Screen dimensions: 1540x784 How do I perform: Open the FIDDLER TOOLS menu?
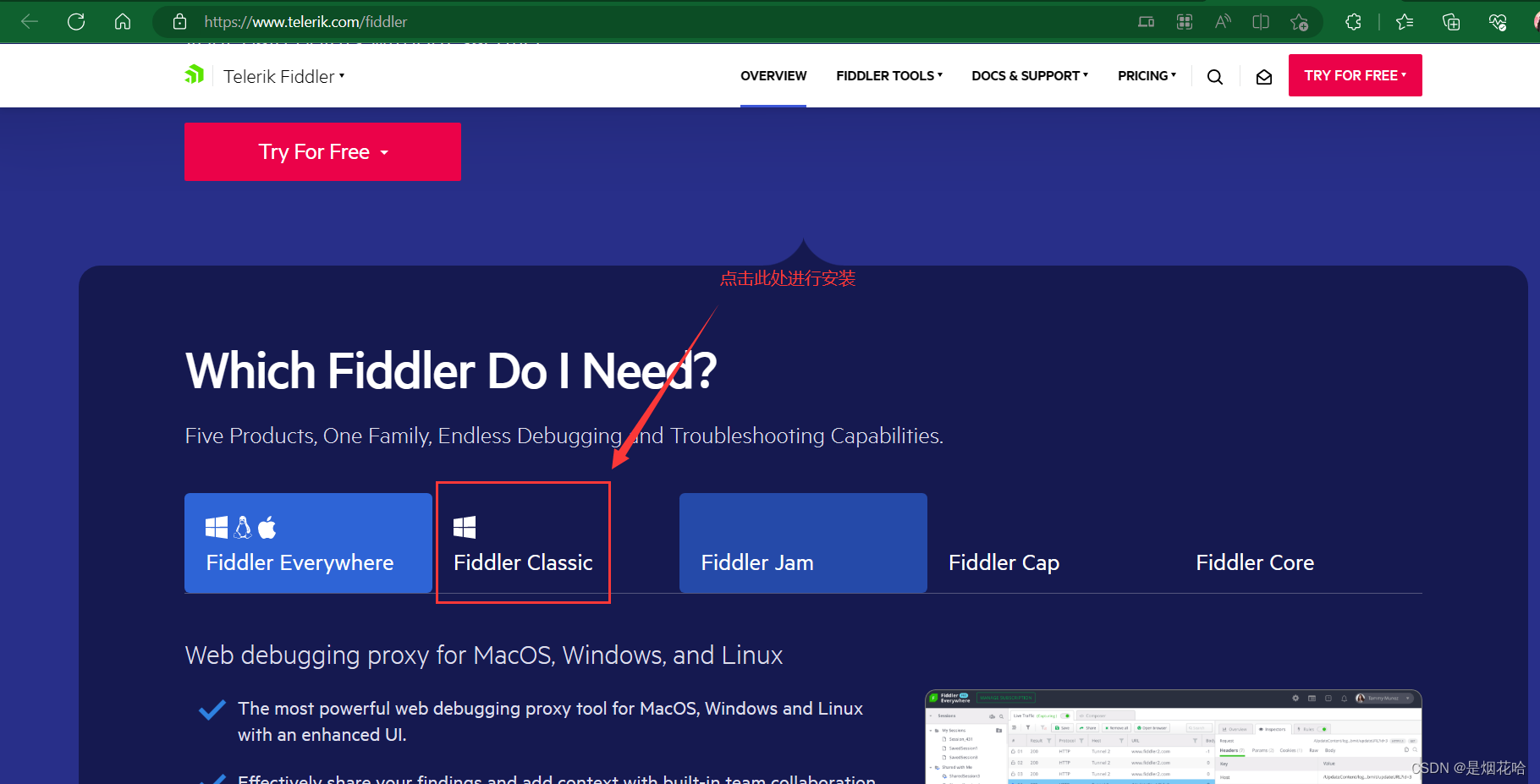[x=889, y=75]
